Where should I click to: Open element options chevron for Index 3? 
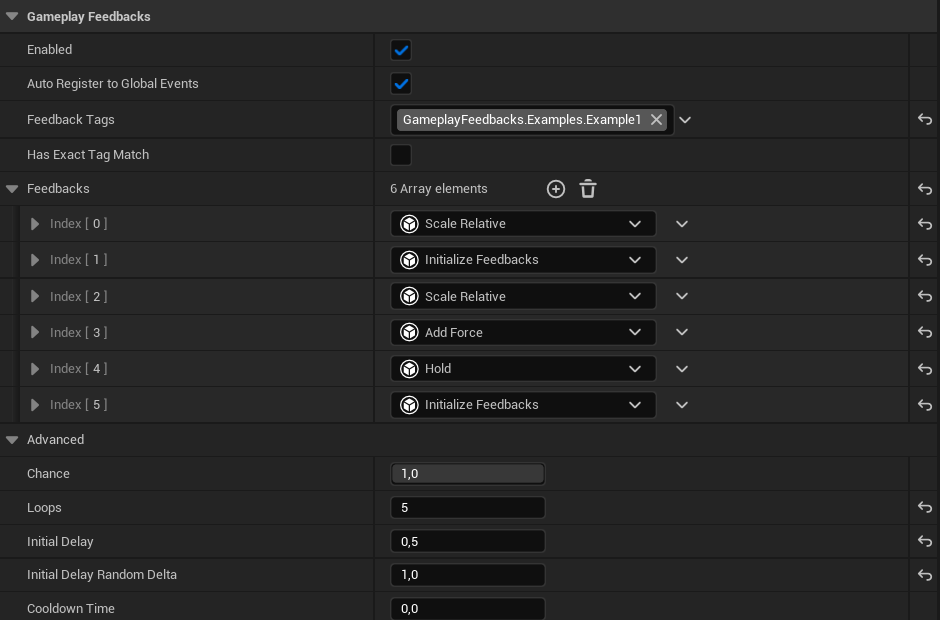(x=682, y=332)
